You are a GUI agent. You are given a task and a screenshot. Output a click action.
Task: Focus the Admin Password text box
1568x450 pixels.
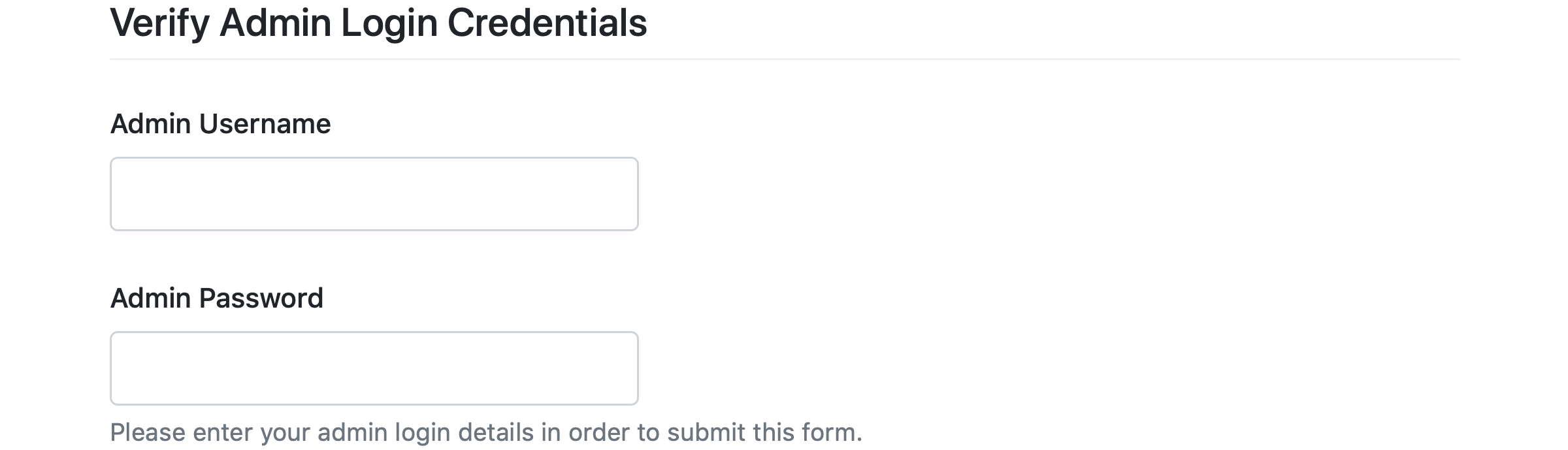click(374, 368)
